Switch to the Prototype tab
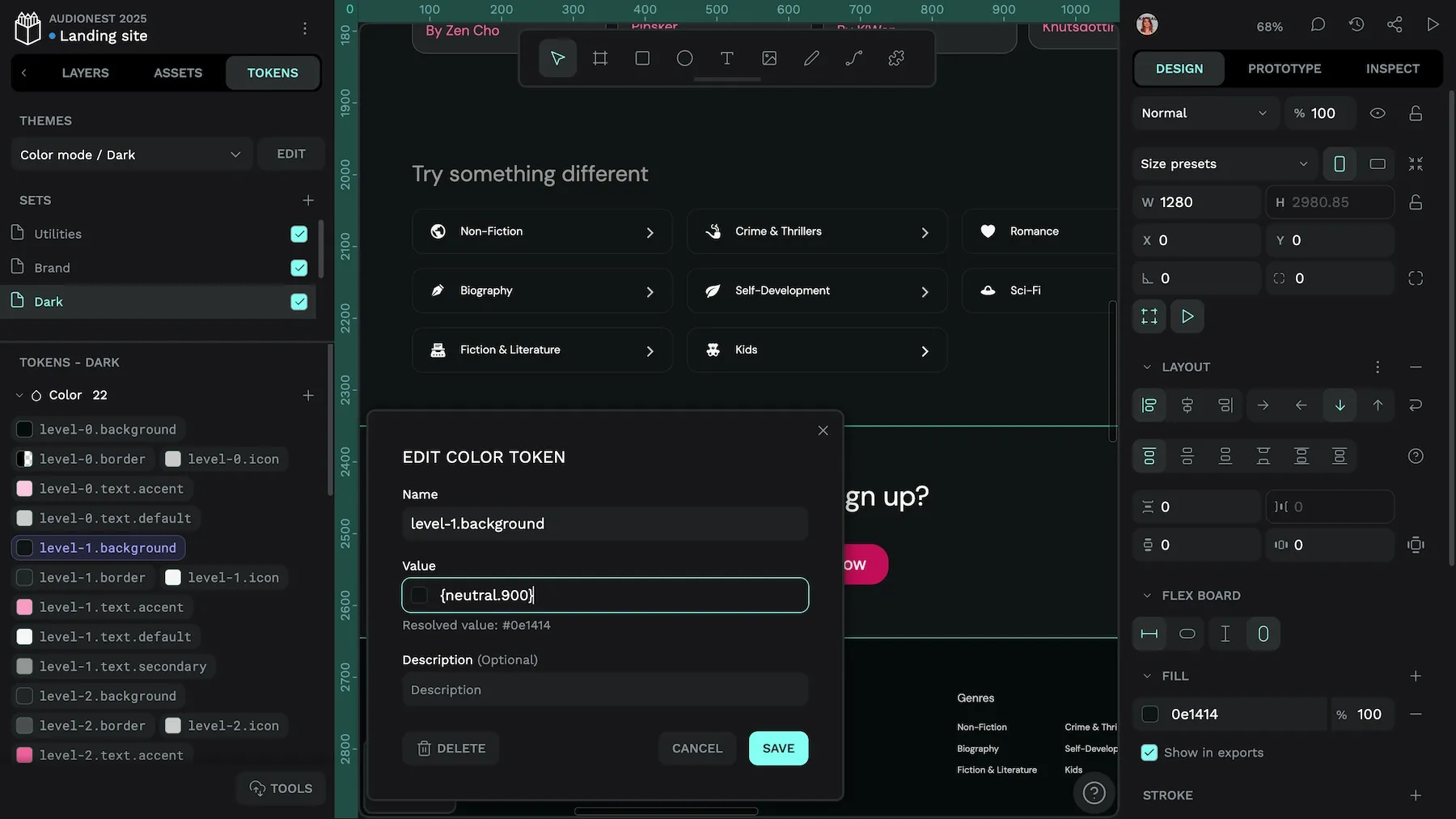Image resolution: width=1456 pixels, height=819 pixels. pos(1284,69)
